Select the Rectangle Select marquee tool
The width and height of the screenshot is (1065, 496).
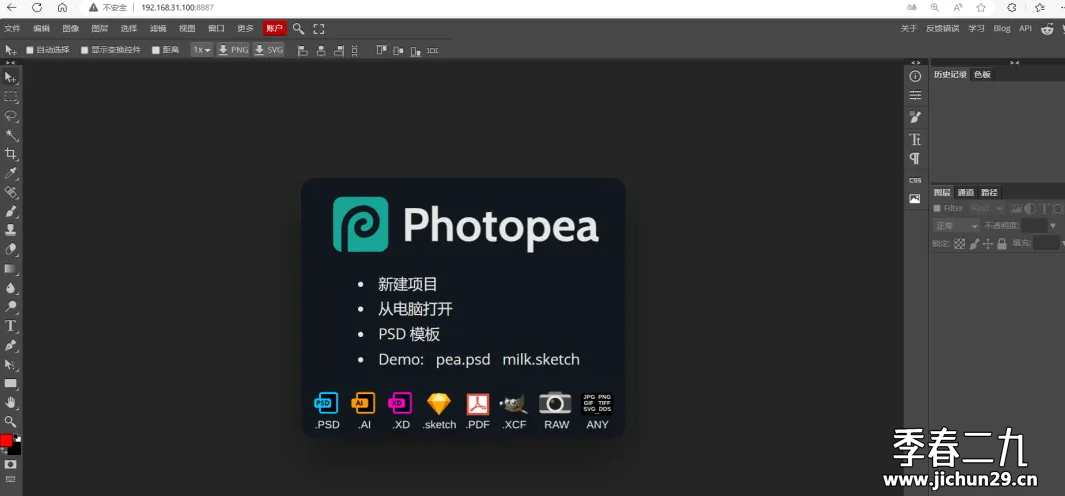(x=11, y=96)
